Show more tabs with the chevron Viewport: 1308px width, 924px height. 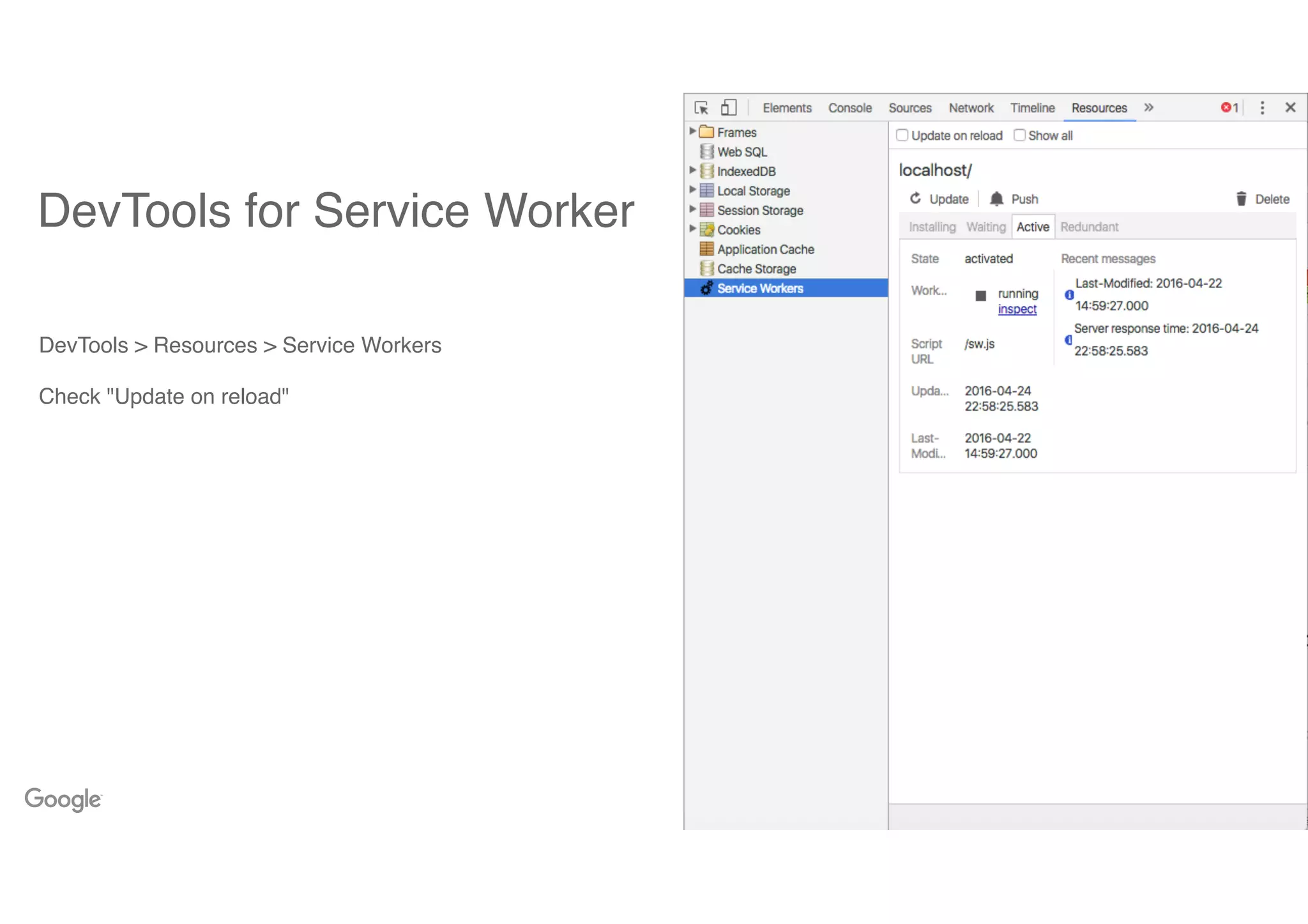coord(1148,107)
